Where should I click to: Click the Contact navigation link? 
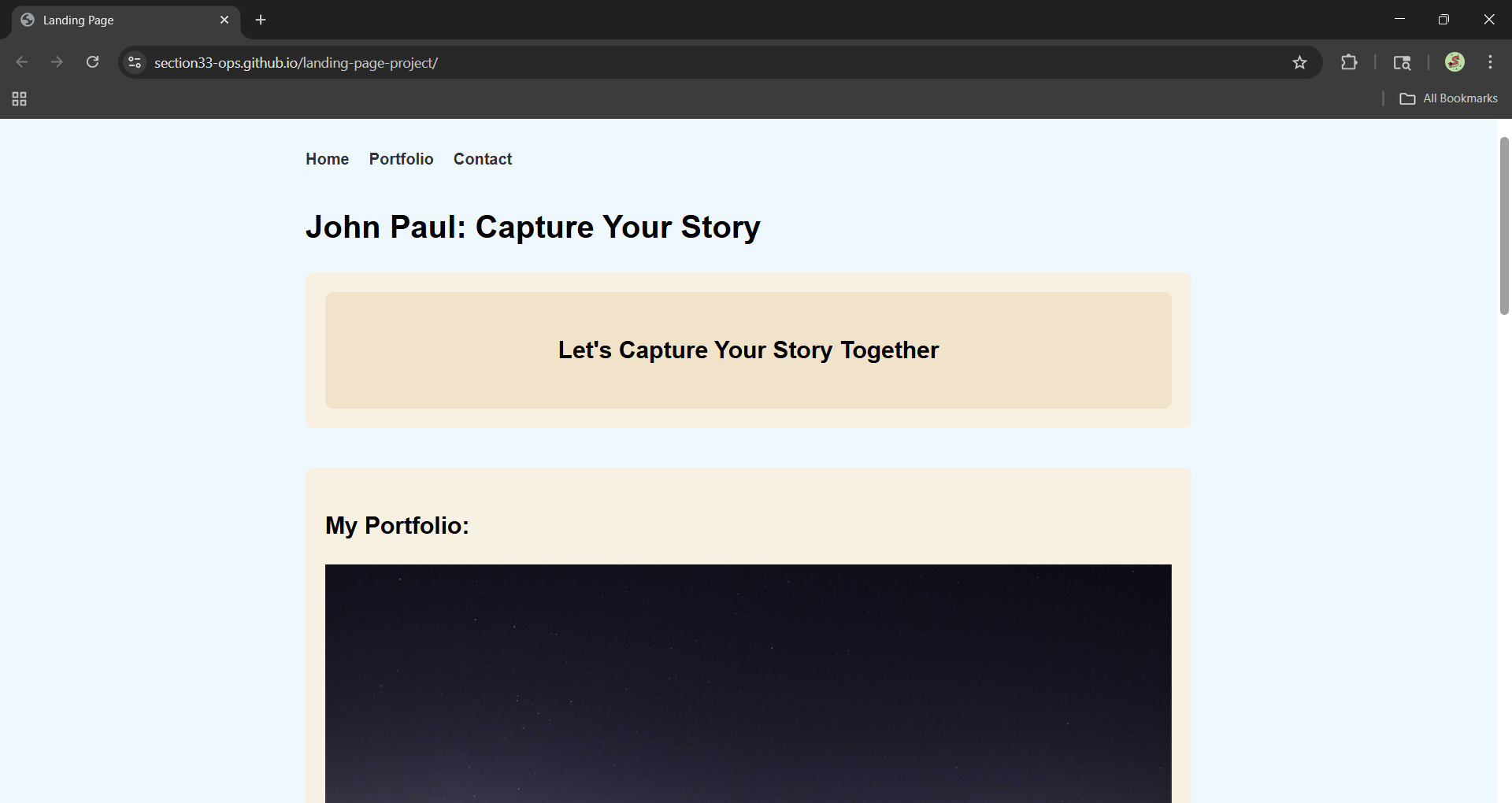pos(482,159)
